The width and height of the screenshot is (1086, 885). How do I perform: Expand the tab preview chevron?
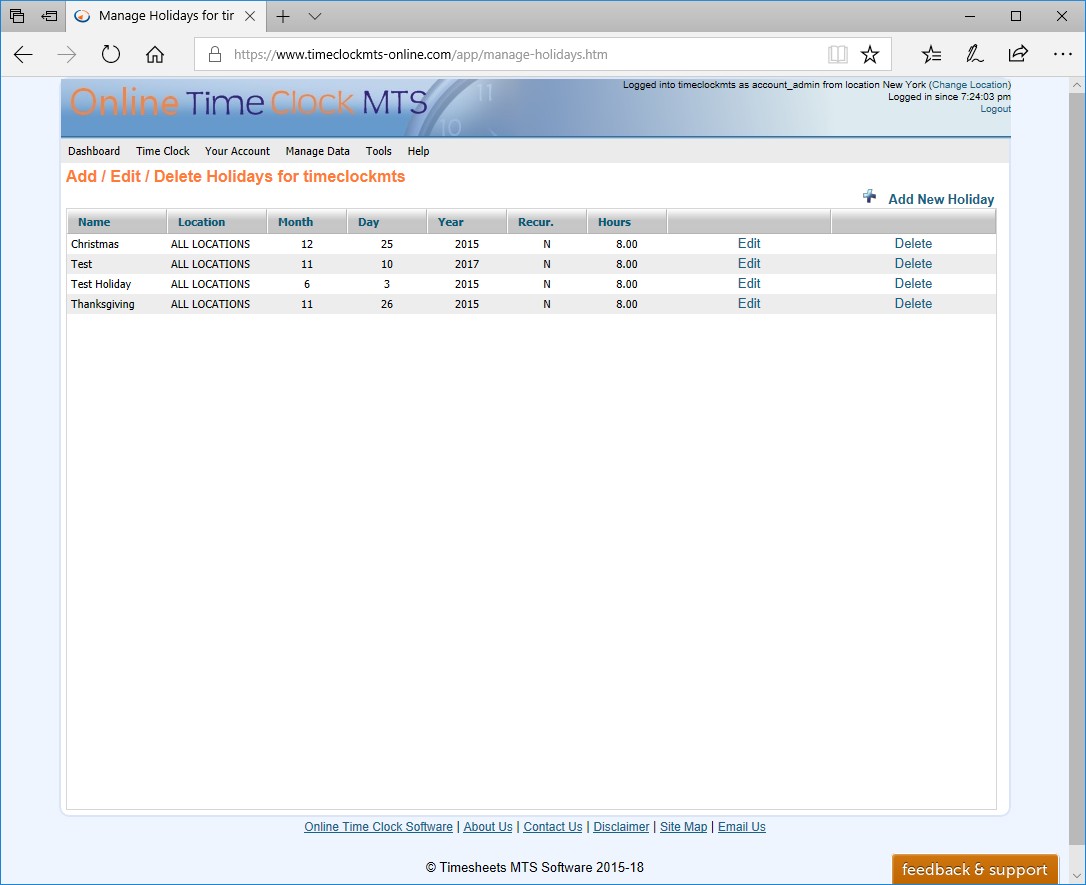point(315,17)
